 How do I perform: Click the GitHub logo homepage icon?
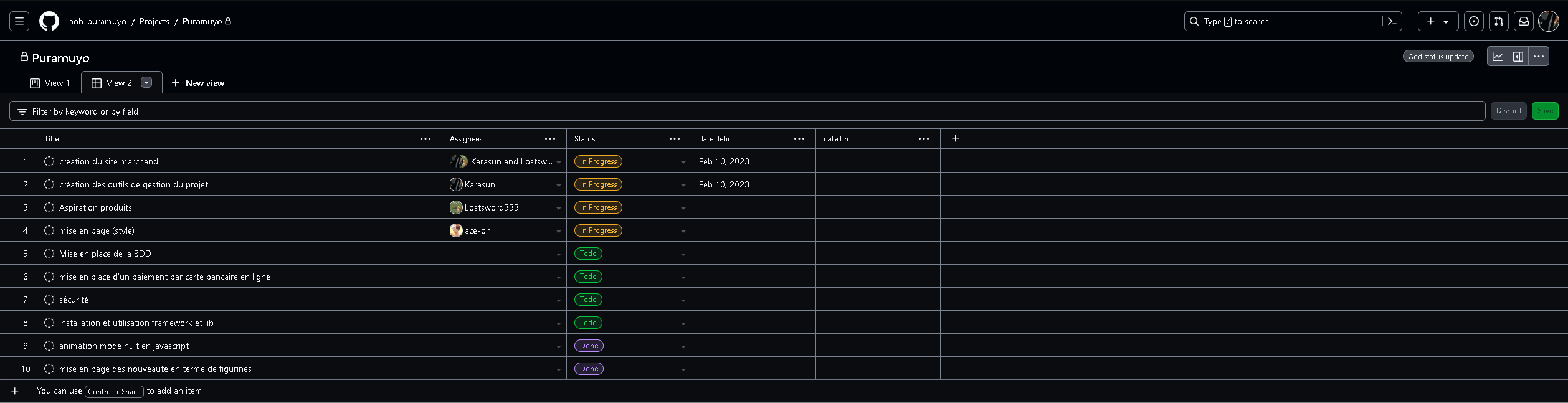49,21
